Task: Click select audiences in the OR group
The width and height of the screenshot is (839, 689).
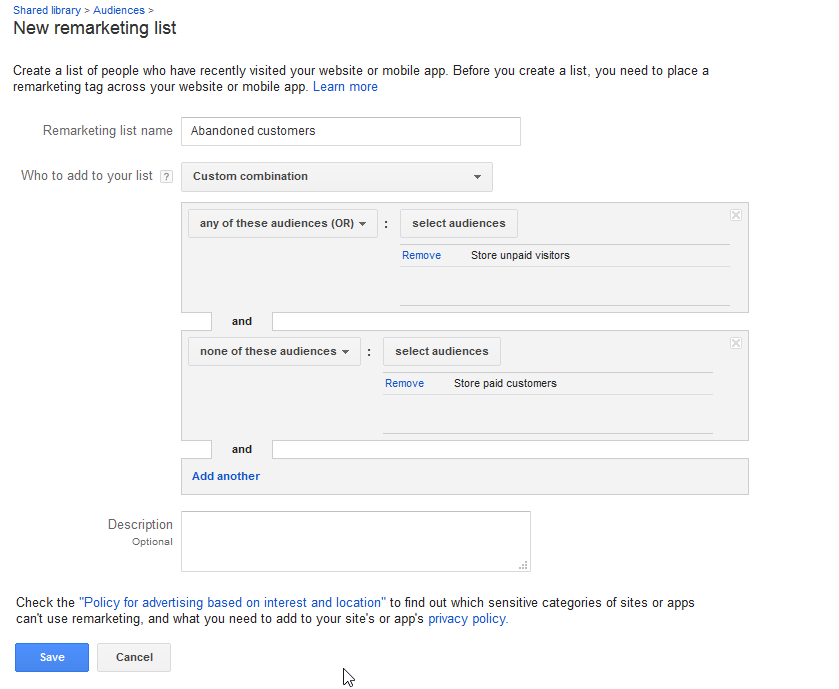Action: 459,224
